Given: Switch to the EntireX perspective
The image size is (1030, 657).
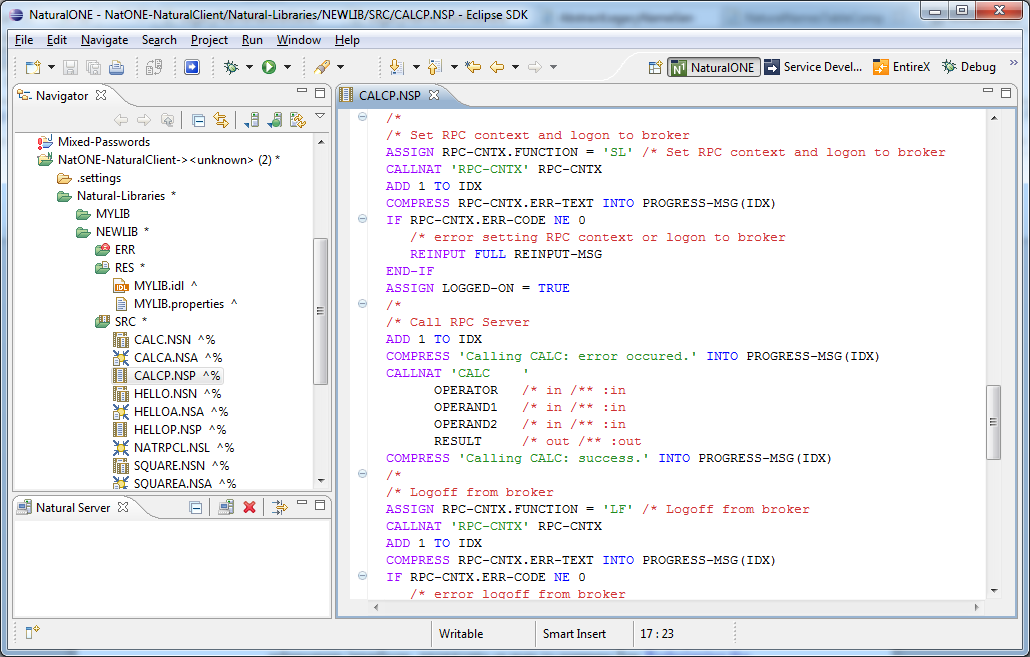Looking at the screenshot, I should coord(902,67).
